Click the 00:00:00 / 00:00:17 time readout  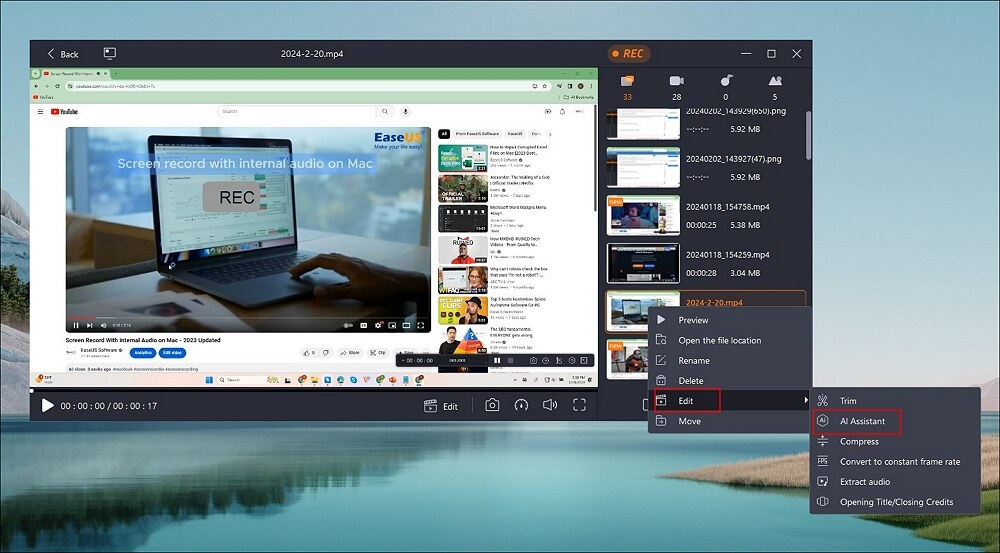108,406
